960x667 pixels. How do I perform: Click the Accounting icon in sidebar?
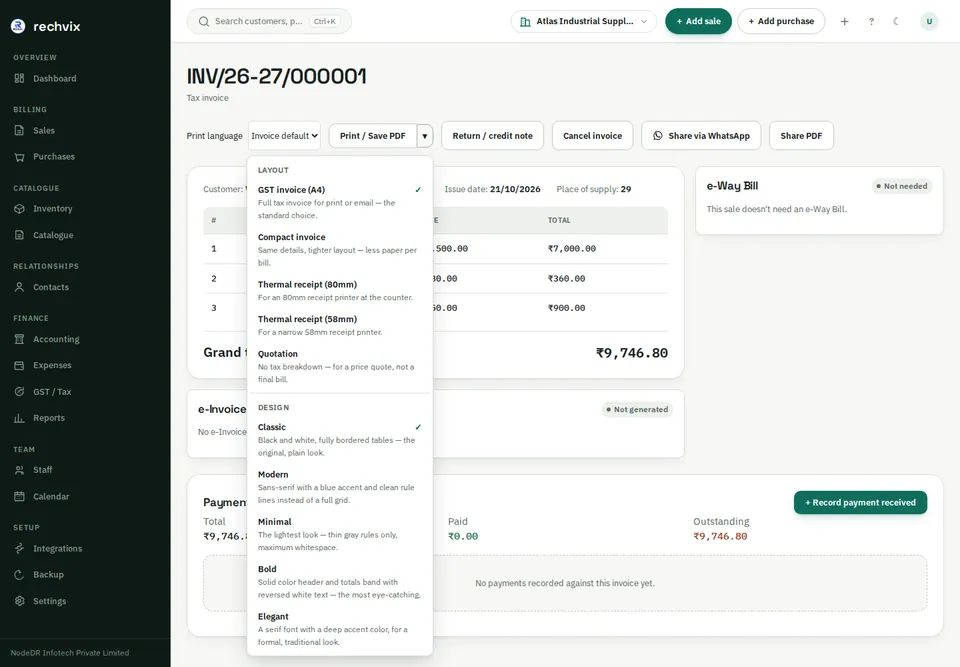point(19,339)
